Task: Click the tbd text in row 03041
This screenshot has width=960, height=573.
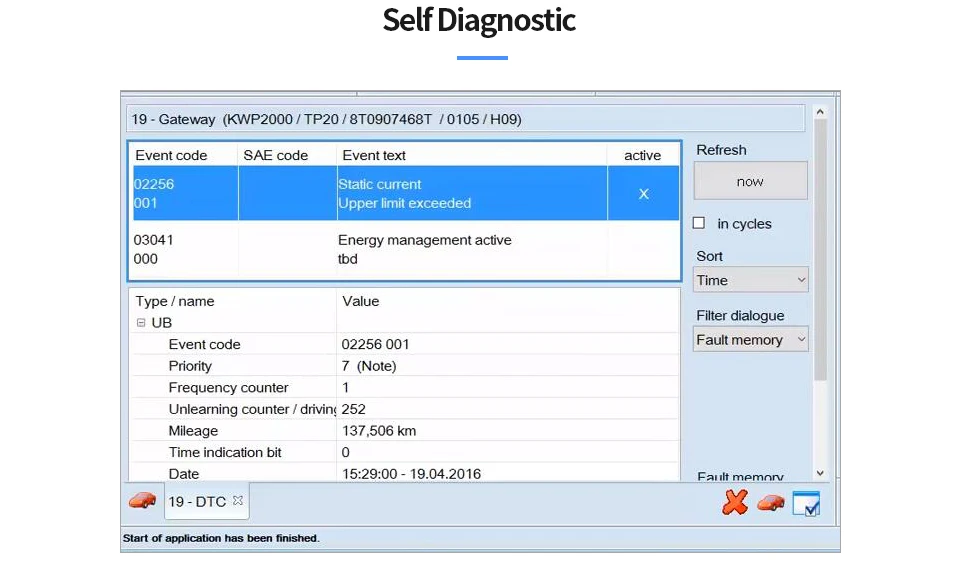Action: [348, 259]
